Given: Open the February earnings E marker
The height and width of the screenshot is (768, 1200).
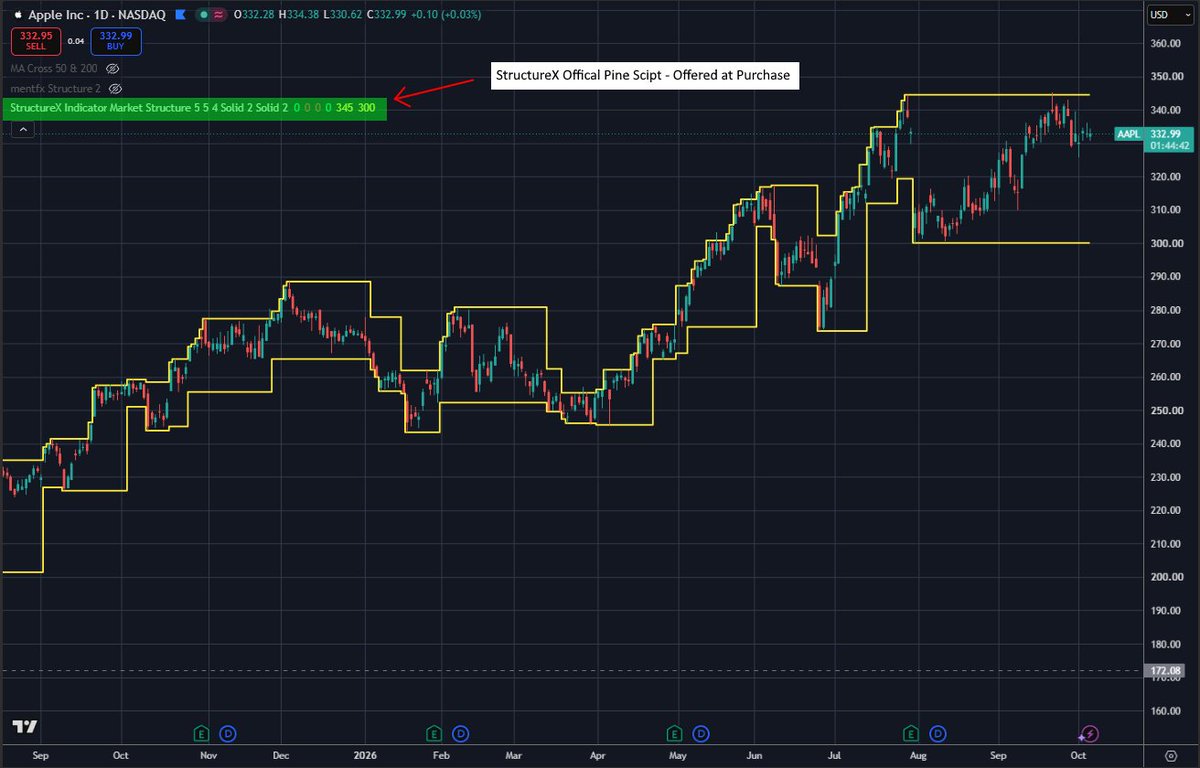Looking at the screenshot, I should [x=434, y=733].
